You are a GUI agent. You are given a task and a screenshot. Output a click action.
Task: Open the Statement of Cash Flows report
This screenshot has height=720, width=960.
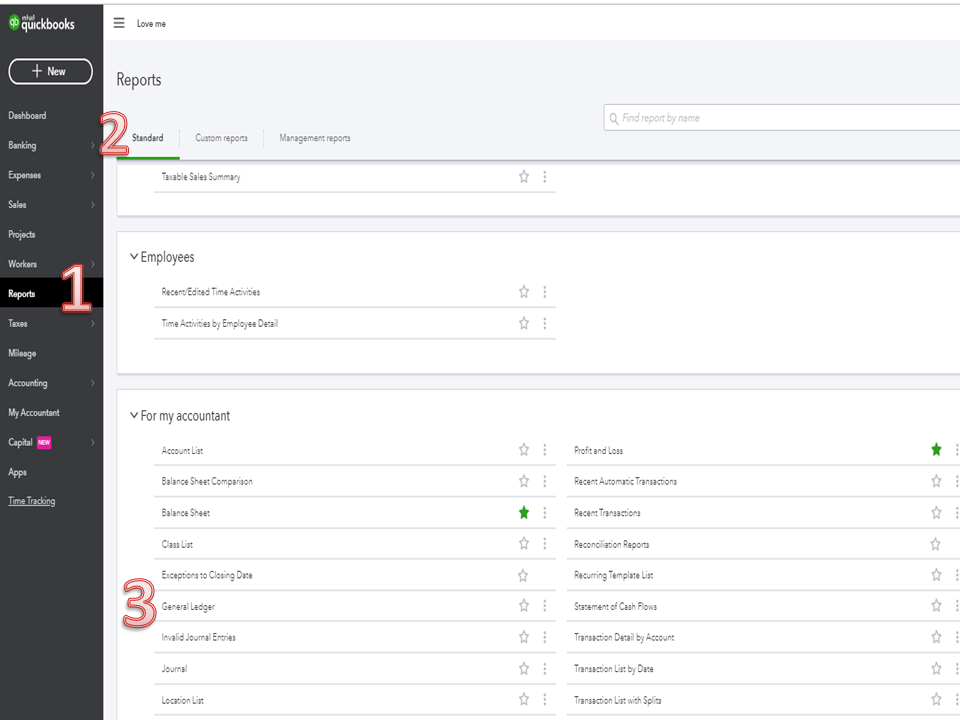coord(615,606)
